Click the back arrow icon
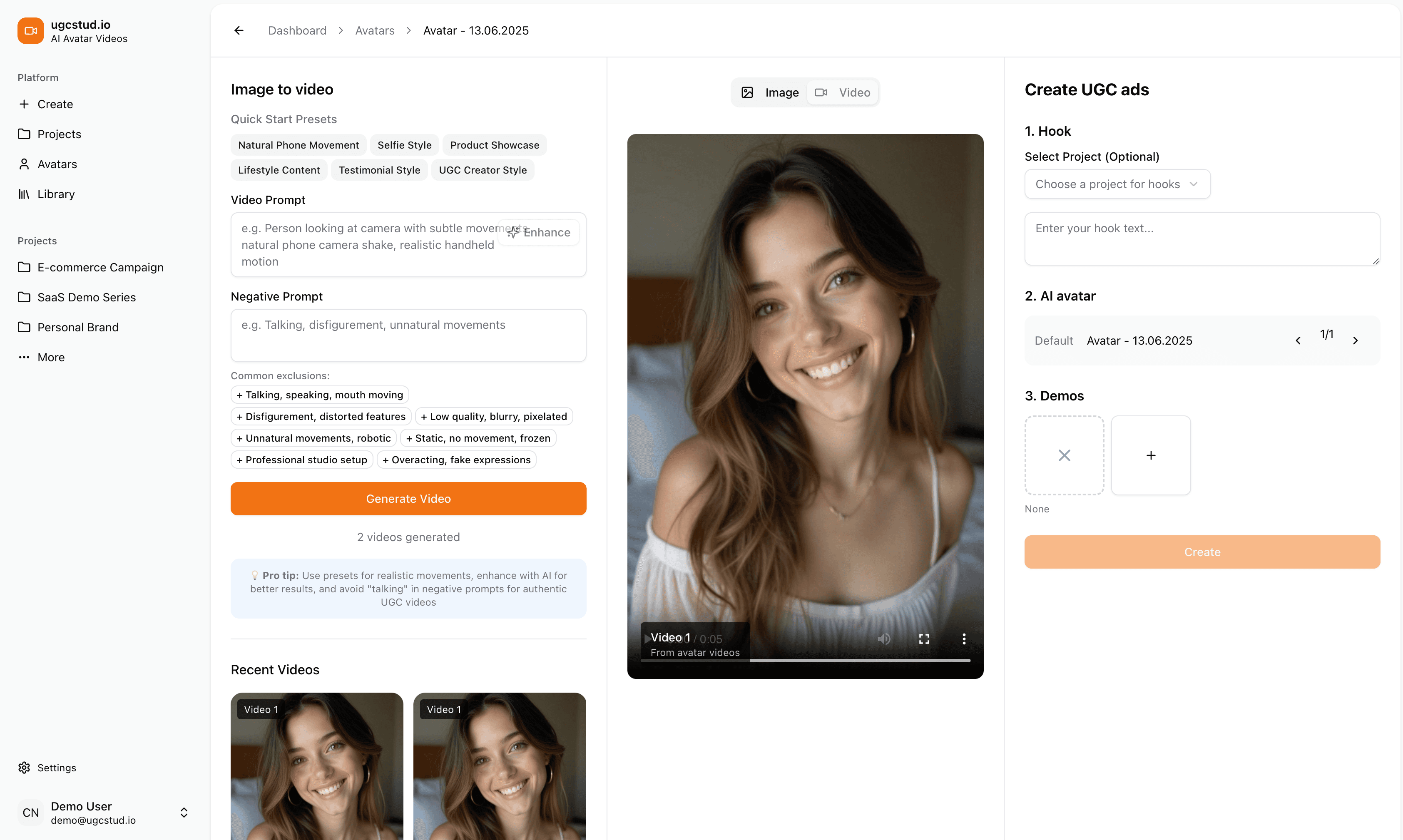Image resolution: width=1403 pixels, height=840 pixels. pyautogui.click(x=239, y=30)
